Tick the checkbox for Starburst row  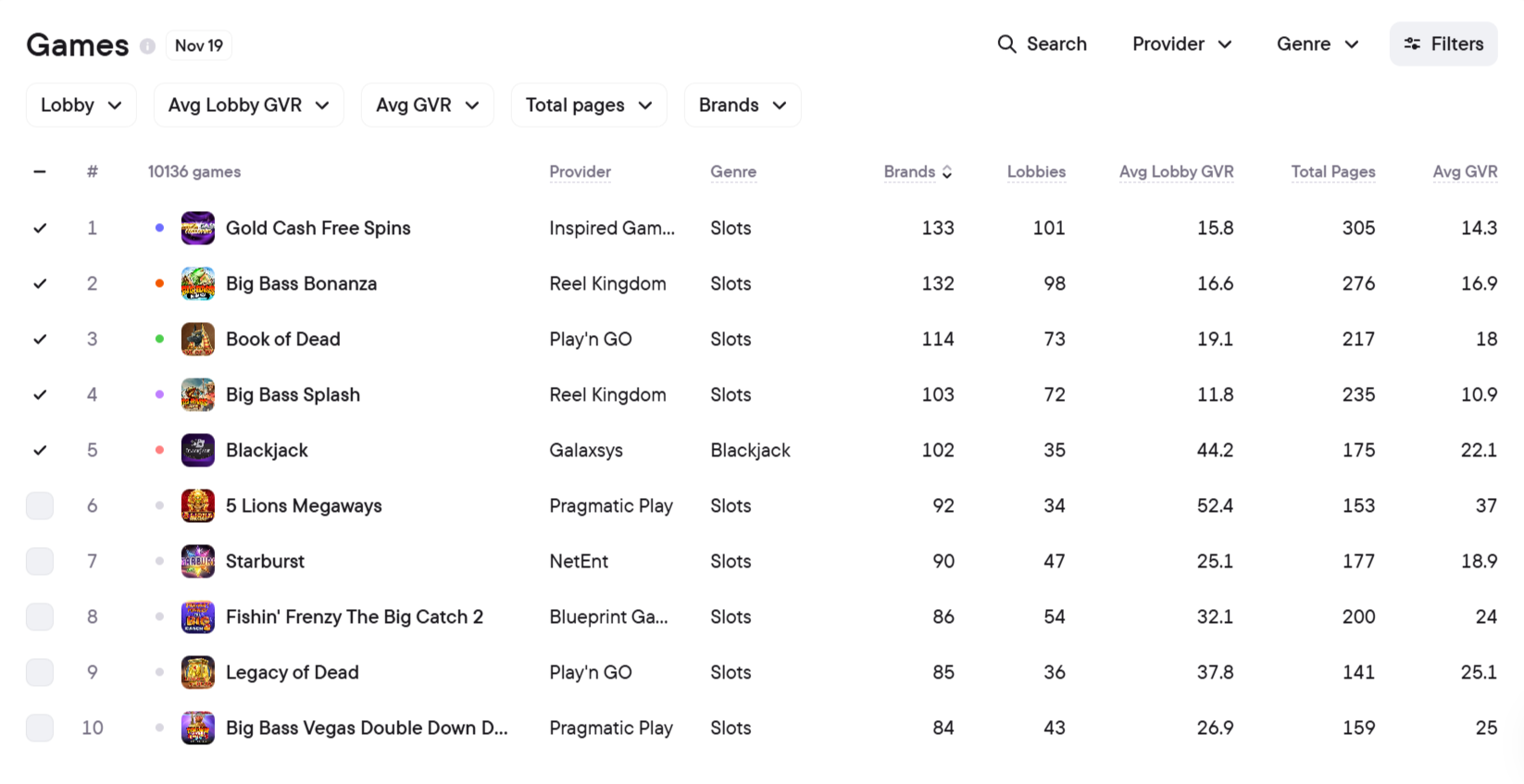[40, 561]
